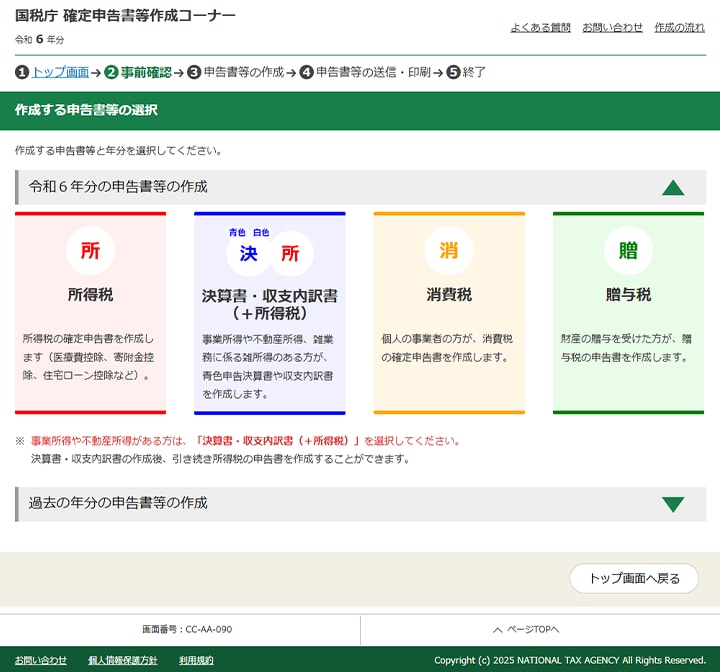The width and height of the screenshot is (720, 672).
Task: Click the 画面番号:CC-AA-090 text
Action: [187, 629]
